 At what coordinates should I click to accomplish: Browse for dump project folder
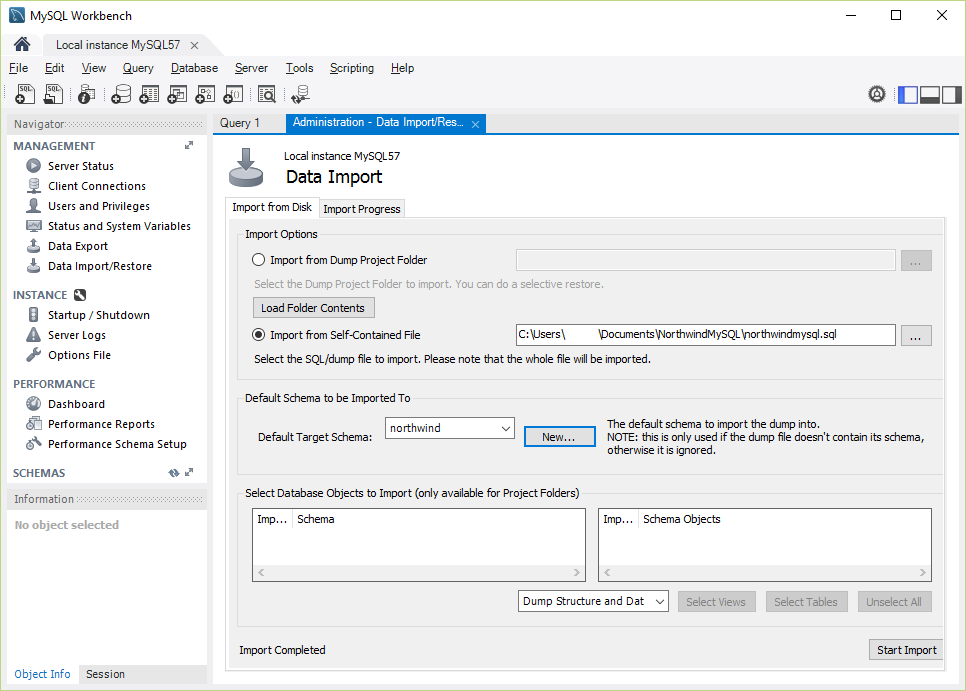pos(916,261)
